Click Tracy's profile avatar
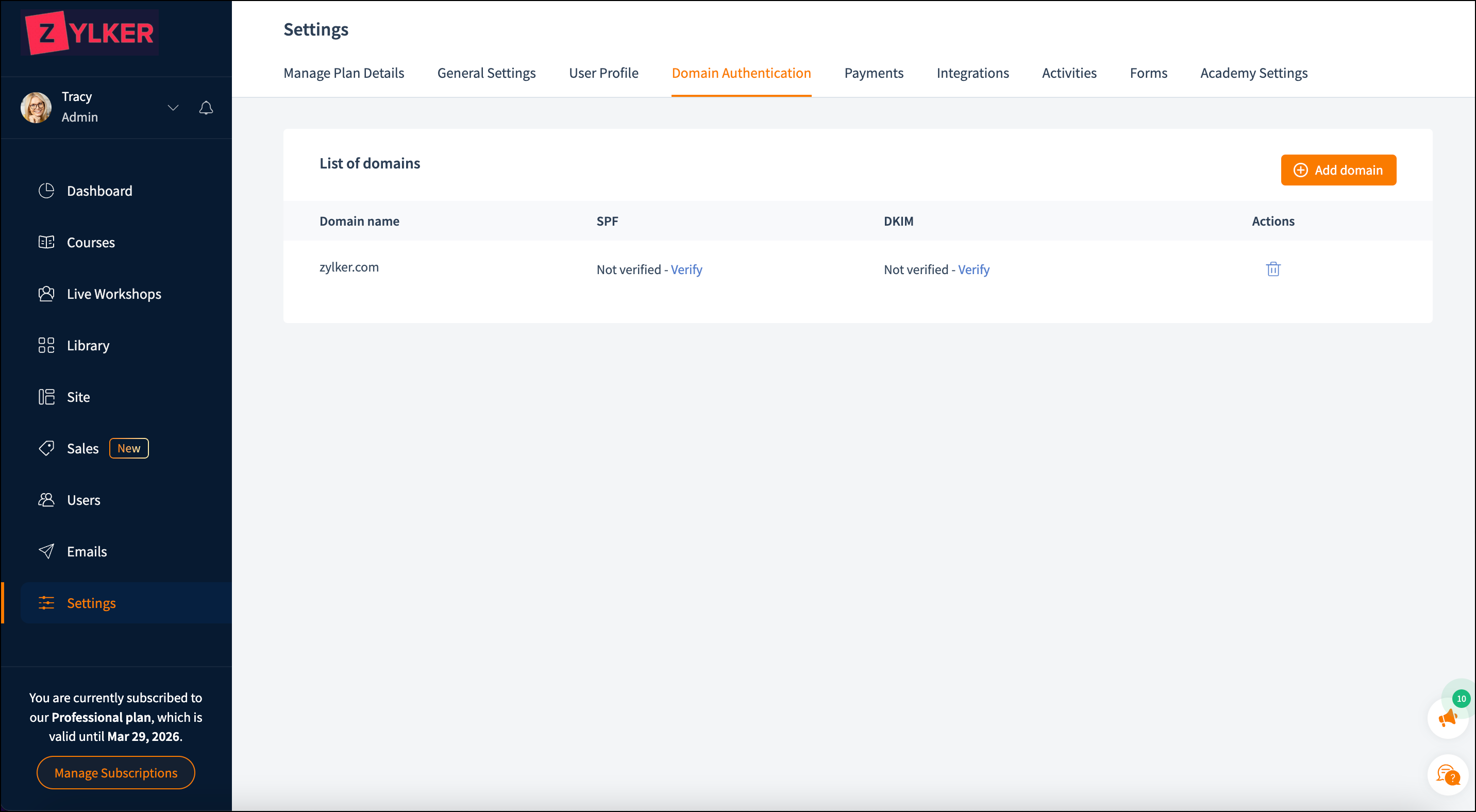 pyautogui.click(x=36, y=107)
